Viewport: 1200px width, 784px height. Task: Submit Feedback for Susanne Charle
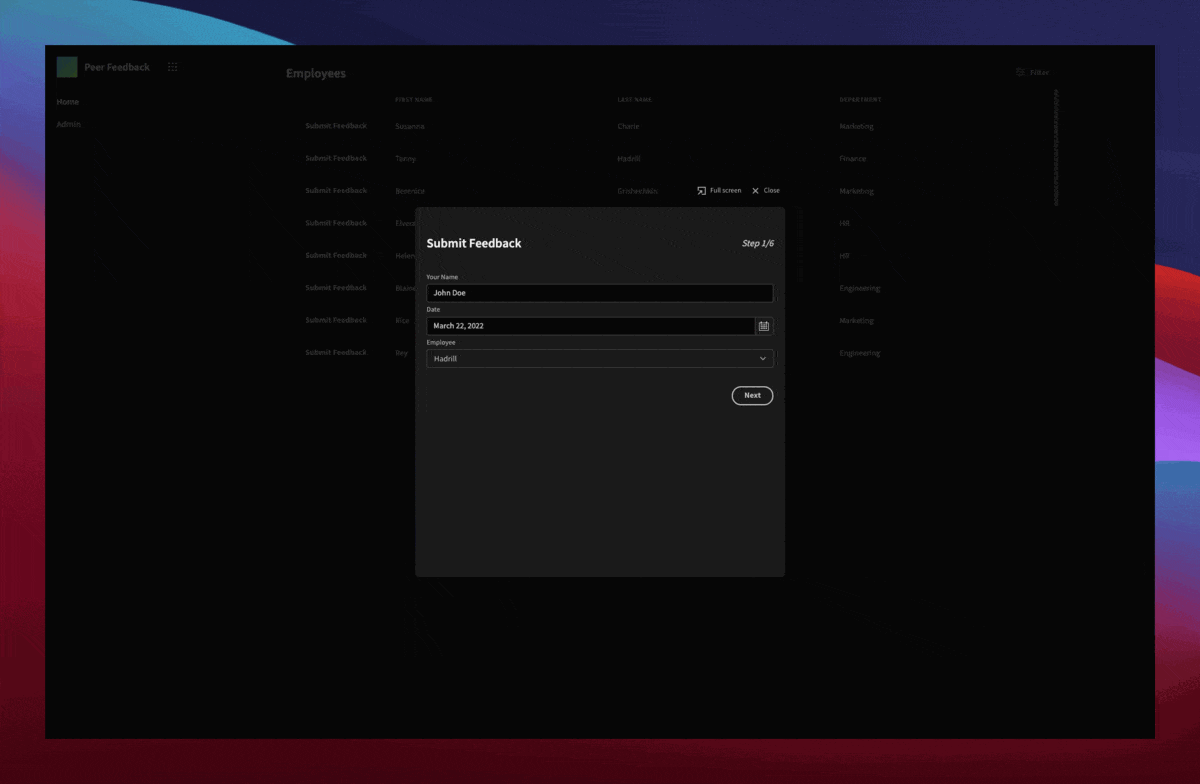pyautogui.click(x=336, y=125)
